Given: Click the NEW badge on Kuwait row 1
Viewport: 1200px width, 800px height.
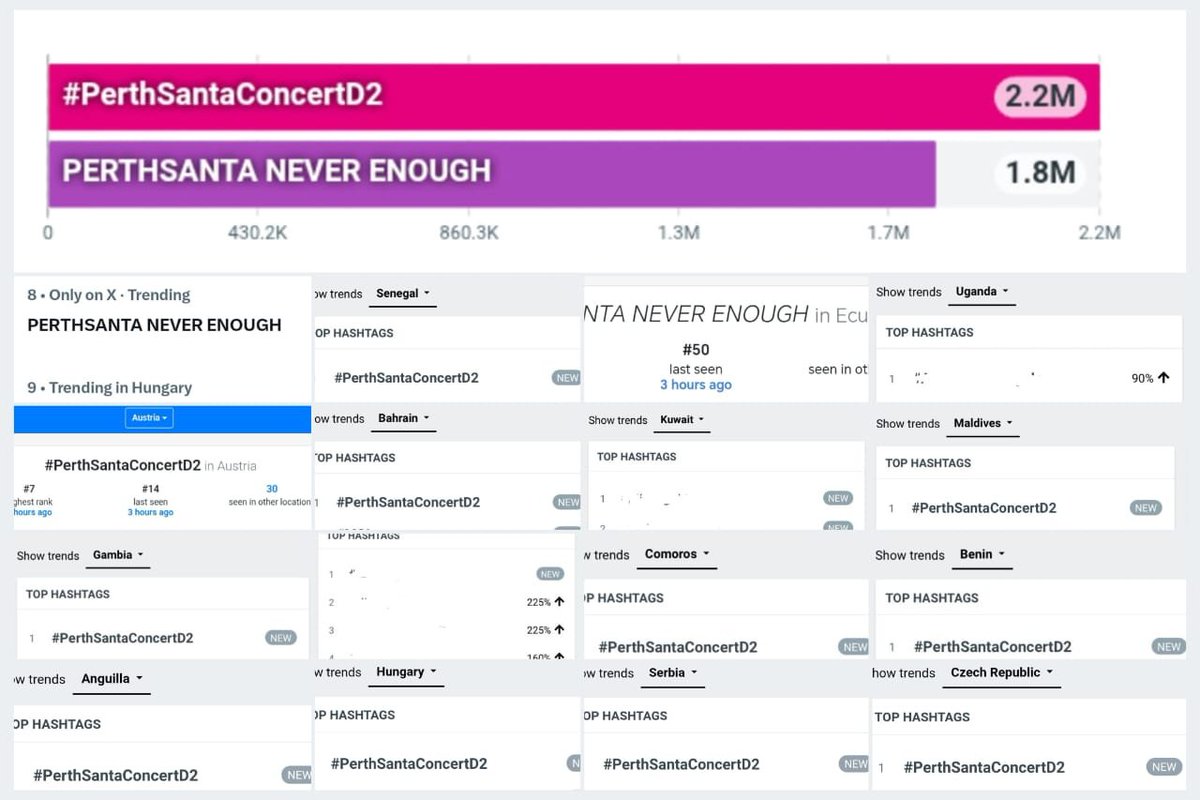Looking at the screenshot, I should 838,498.
